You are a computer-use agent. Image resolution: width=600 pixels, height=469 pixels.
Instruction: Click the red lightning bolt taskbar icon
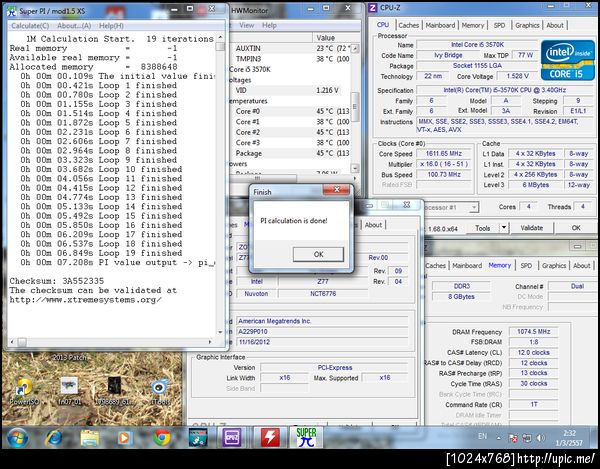tap(270, 437)
